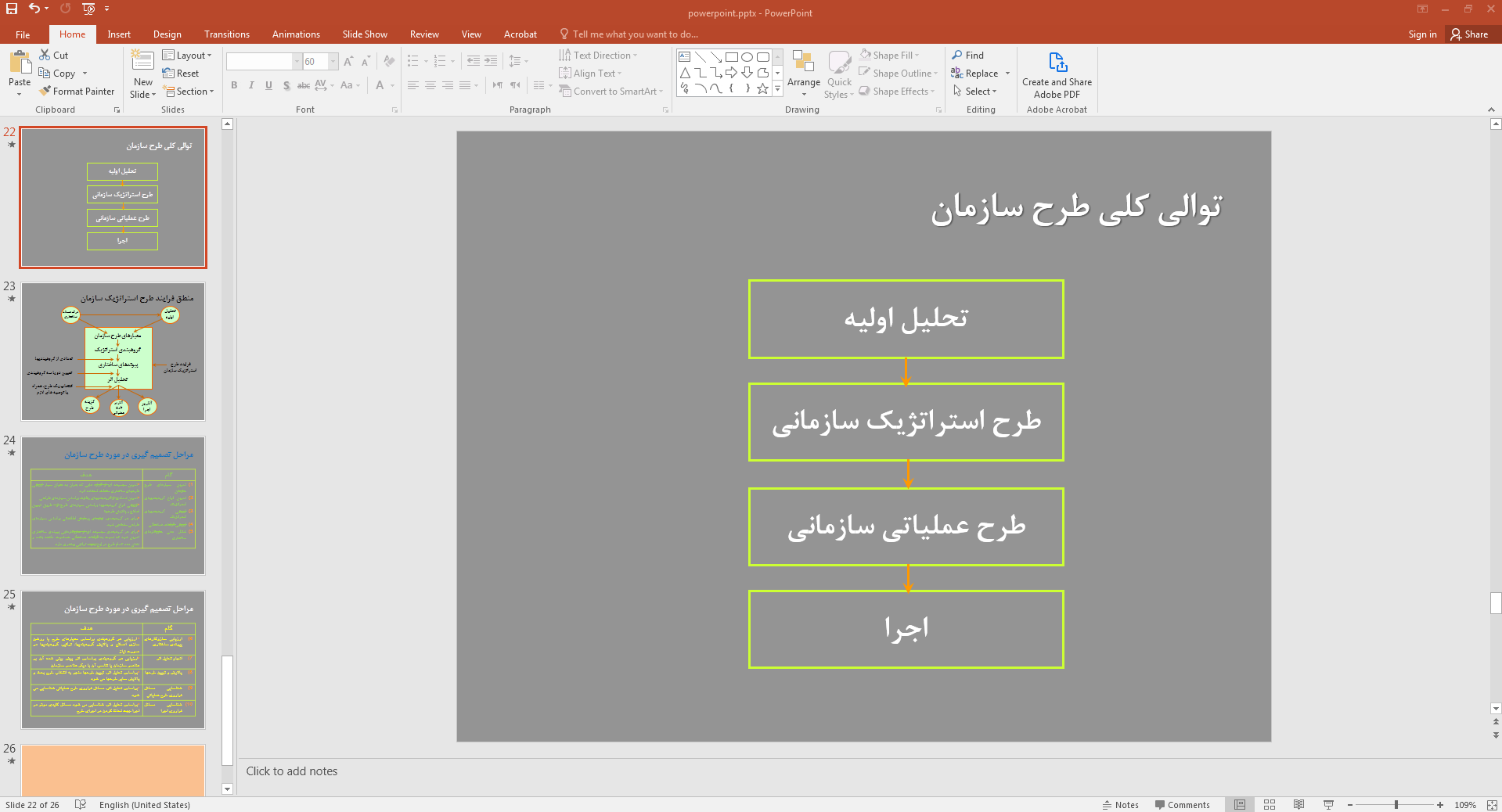This screenshot has height=812, width=1502.
Task: Clear all formatting eraser icon
Action: (389, 61)
